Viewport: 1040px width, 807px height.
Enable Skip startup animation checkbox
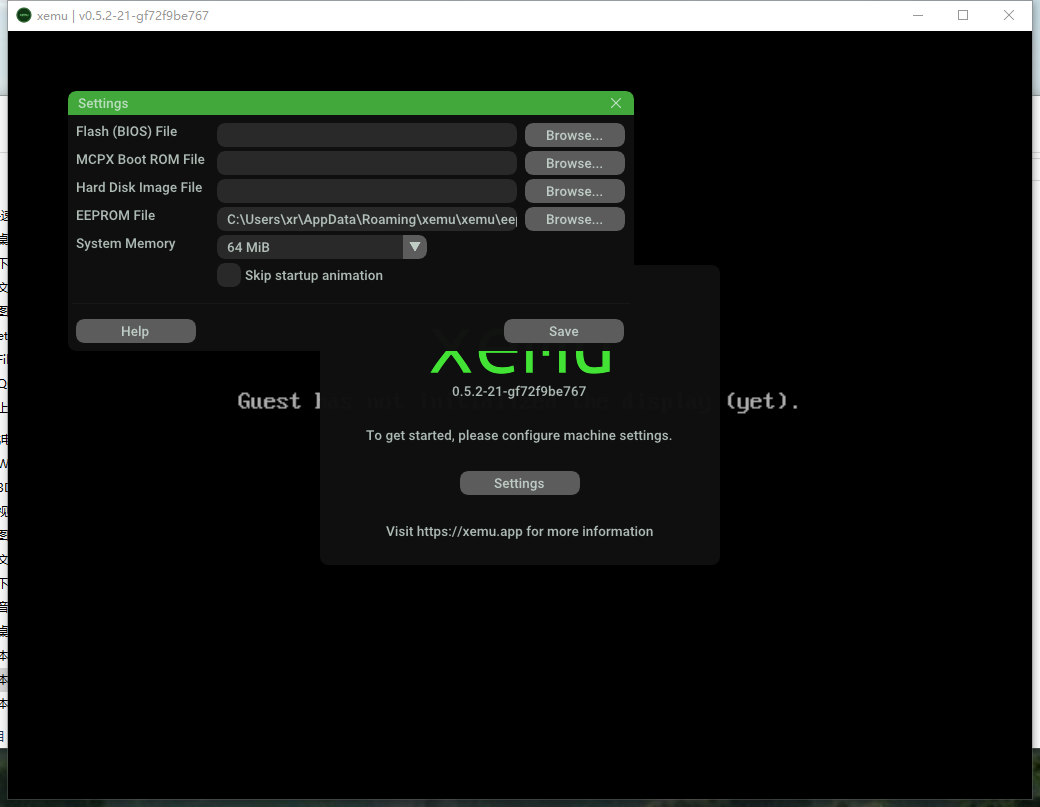click(229, 275)
